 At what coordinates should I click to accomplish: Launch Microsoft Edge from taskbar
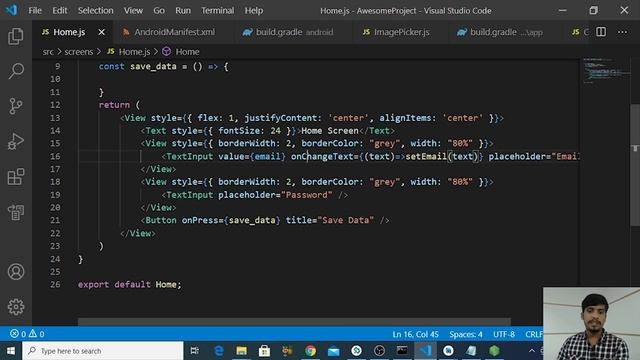(x=219, y=351)
